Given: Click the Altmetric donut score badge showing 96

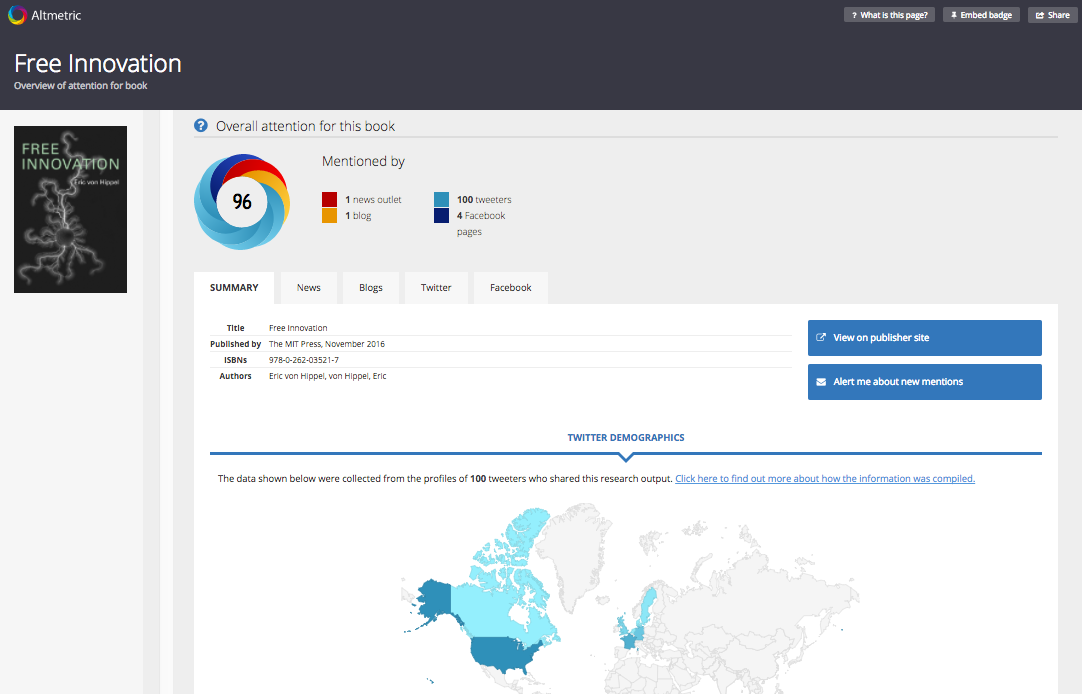Looking at the screenshot, I should pyautogui.click(x=242, y=201).
